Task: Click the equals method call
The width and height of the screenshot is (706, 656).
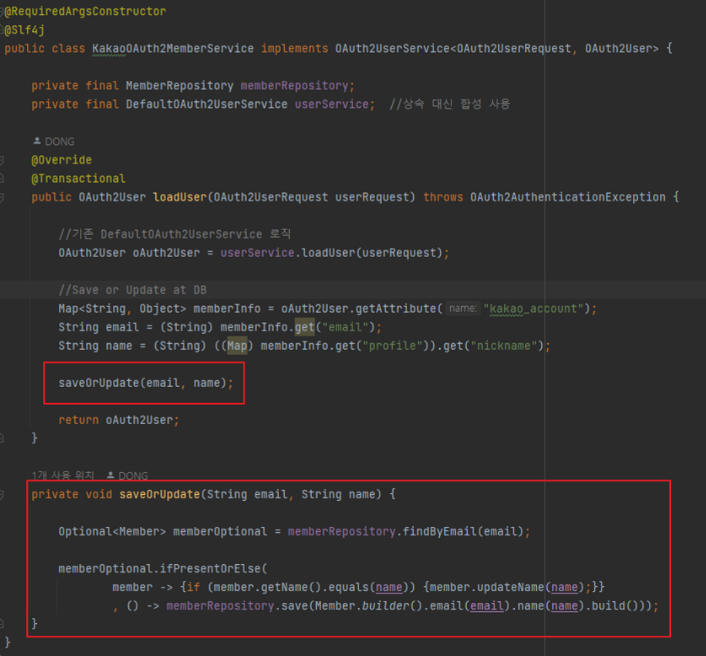Action: tap(348, 587)
